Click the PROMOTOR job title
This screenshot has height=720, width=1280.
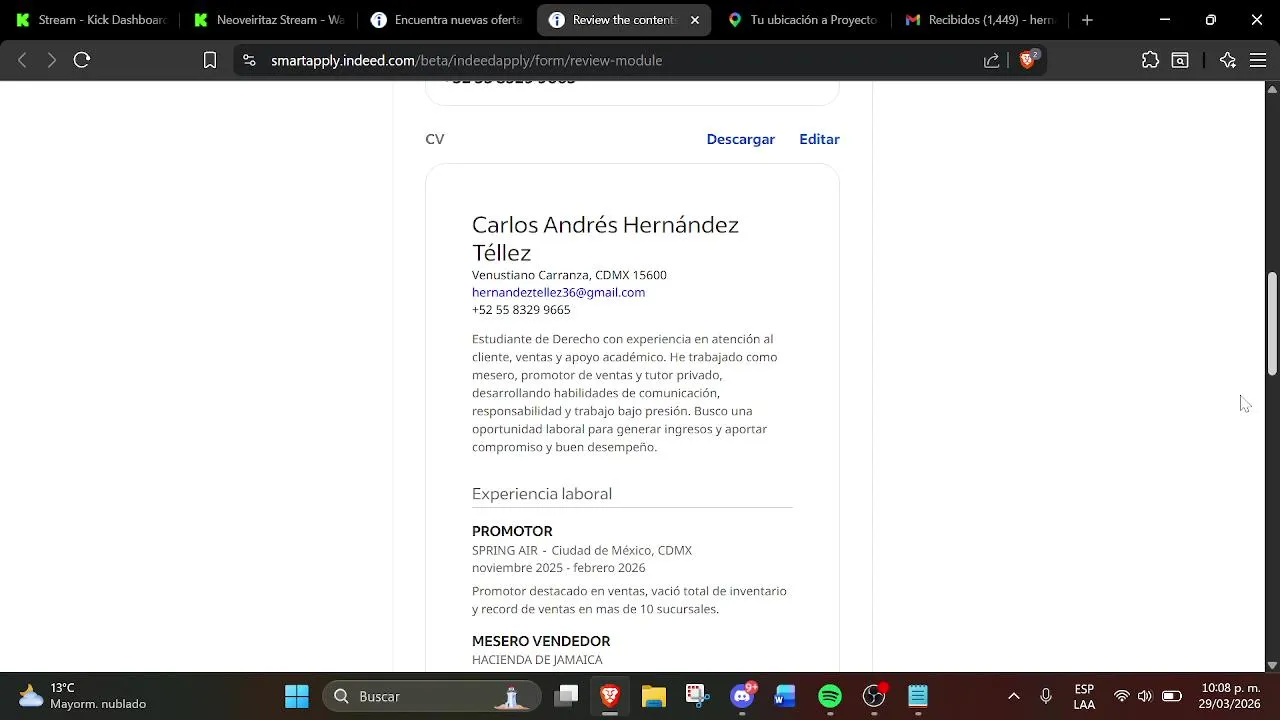click(512, 531)
